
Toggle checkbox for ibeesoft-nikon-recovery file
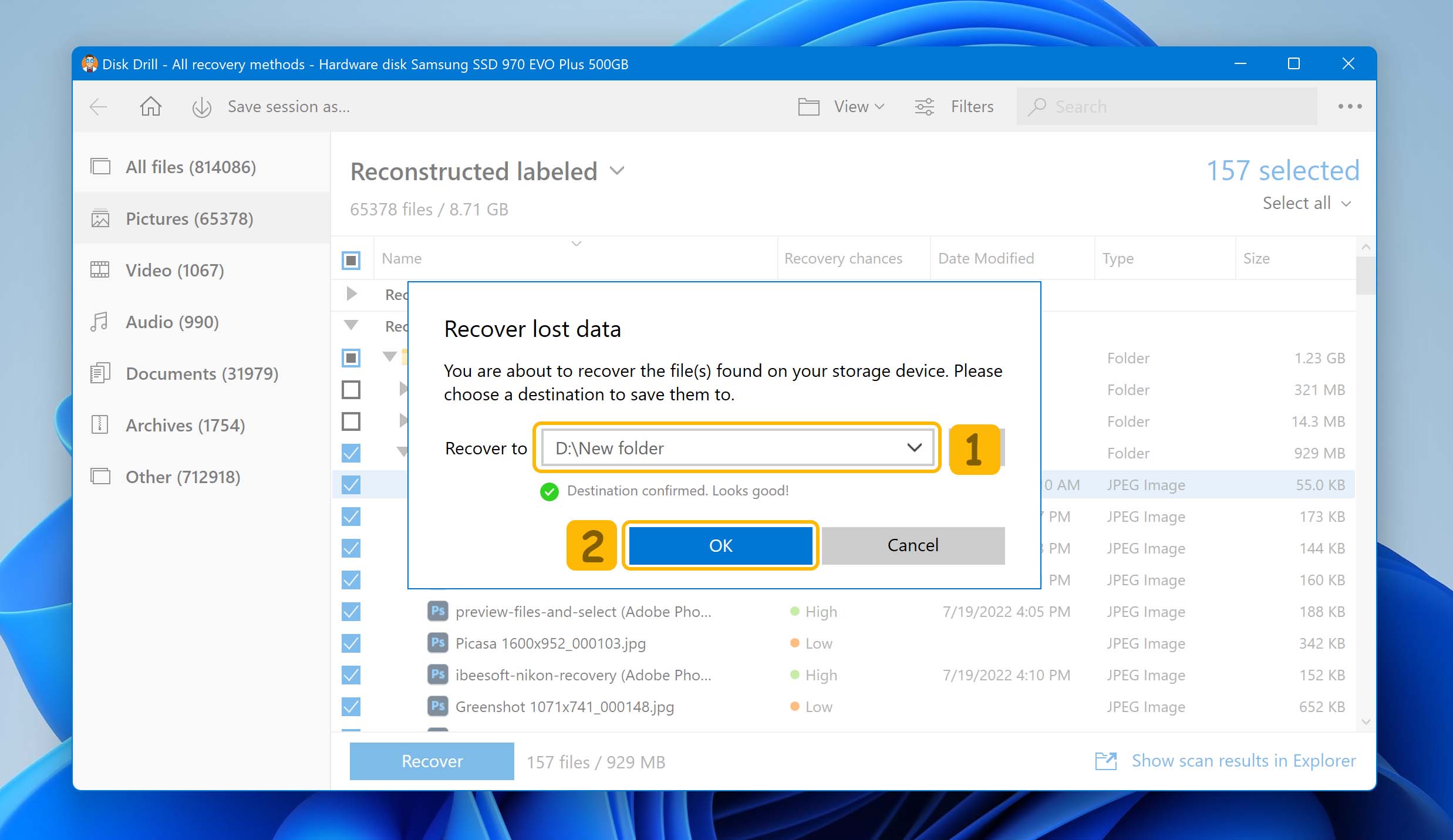point(352,675)
